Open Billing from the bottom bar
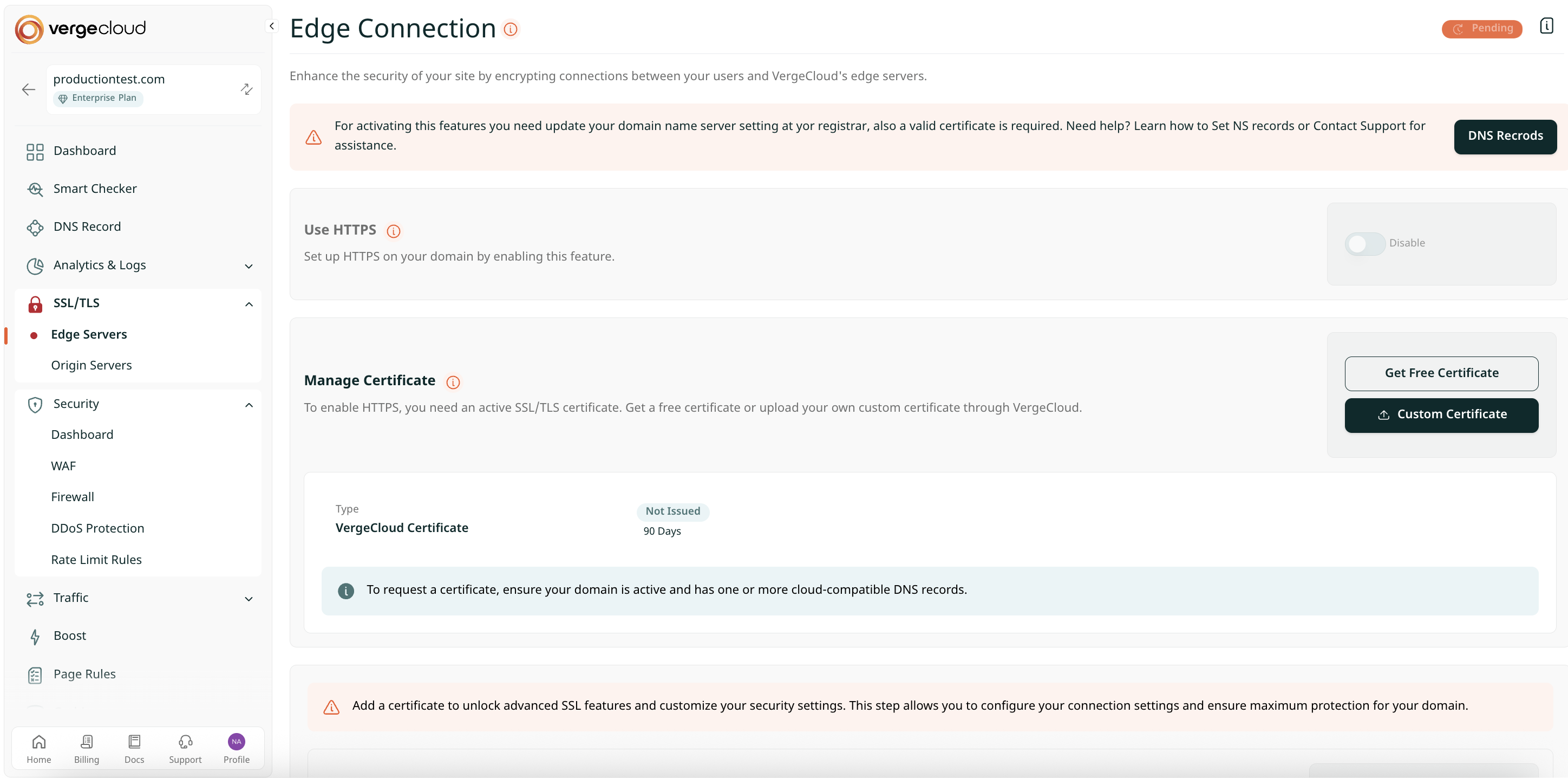This screenshot has height=778, width=1568. 87,749
